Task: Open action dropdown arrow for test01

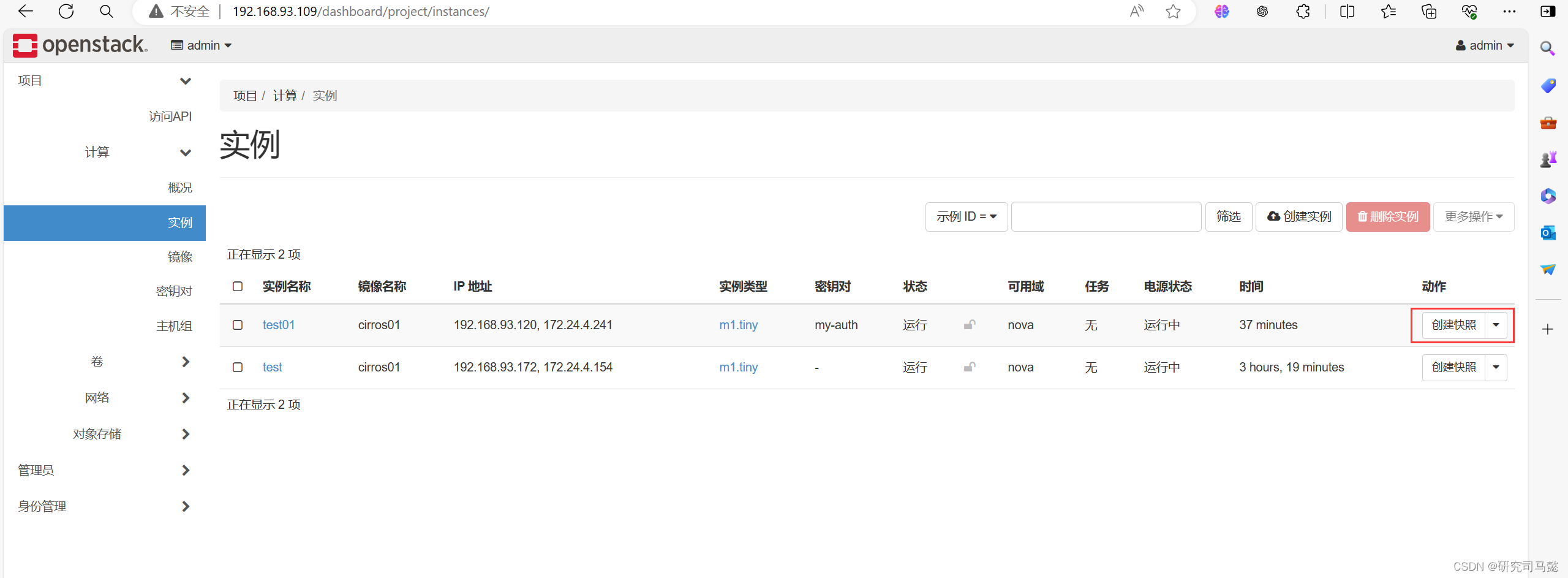Action: point(1496,325)
